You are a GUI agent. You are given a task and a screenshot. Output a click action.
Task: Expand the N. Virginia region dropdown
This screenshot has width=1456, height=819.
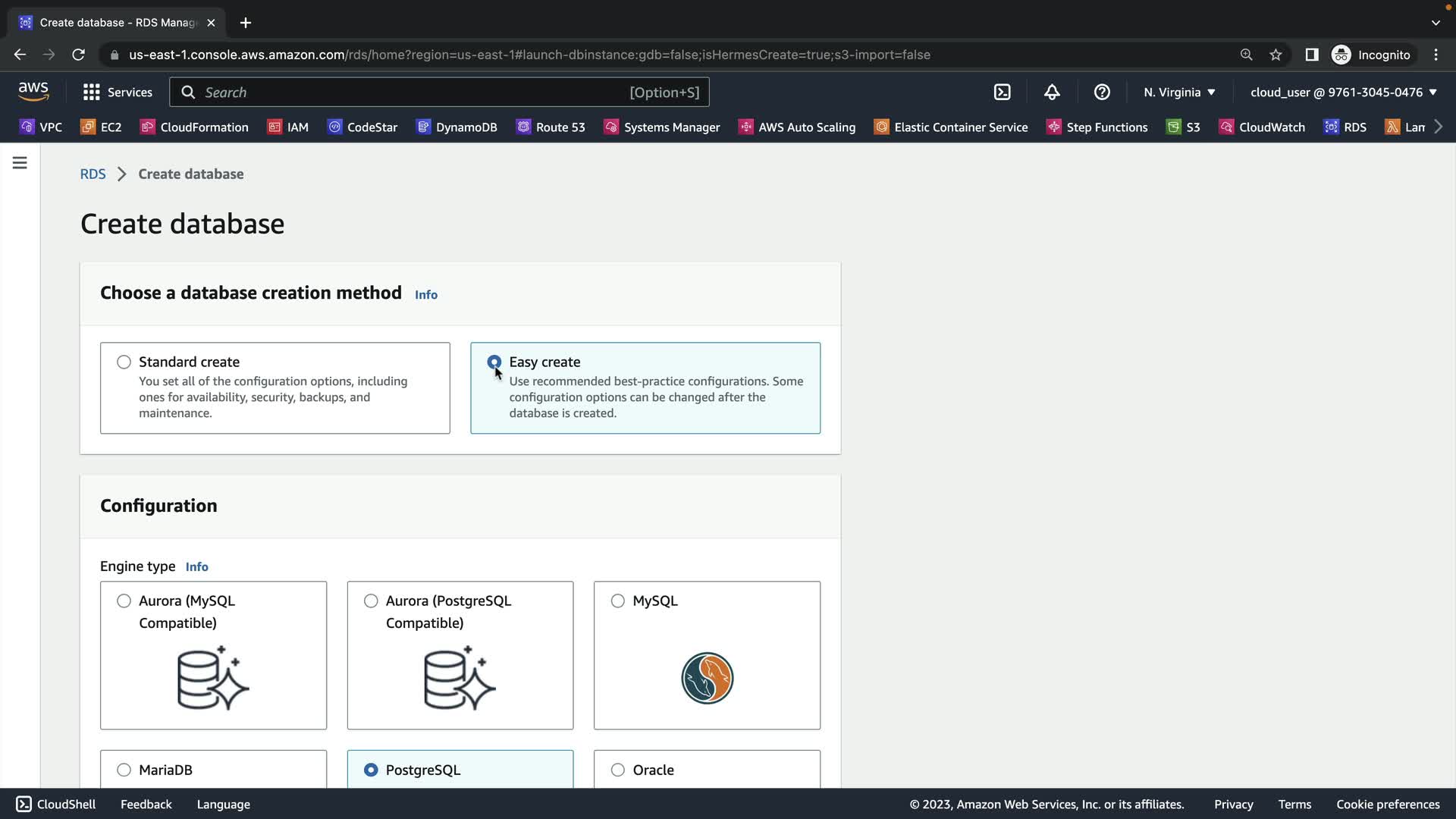(x=1179, y=93)
